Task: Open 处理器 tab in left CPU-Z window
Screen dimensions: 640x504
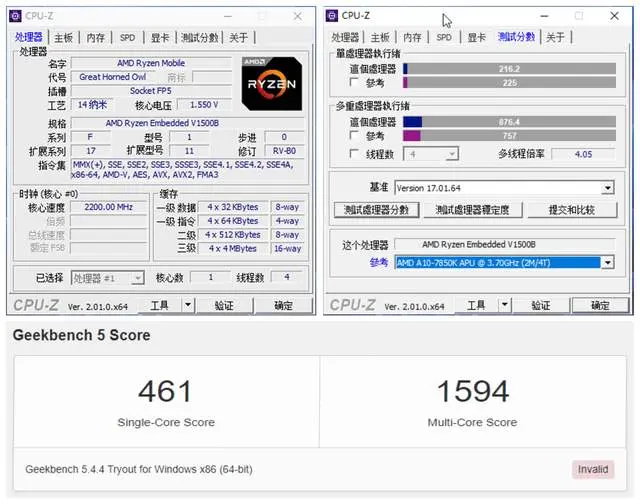Action: [x=29, y=37]
